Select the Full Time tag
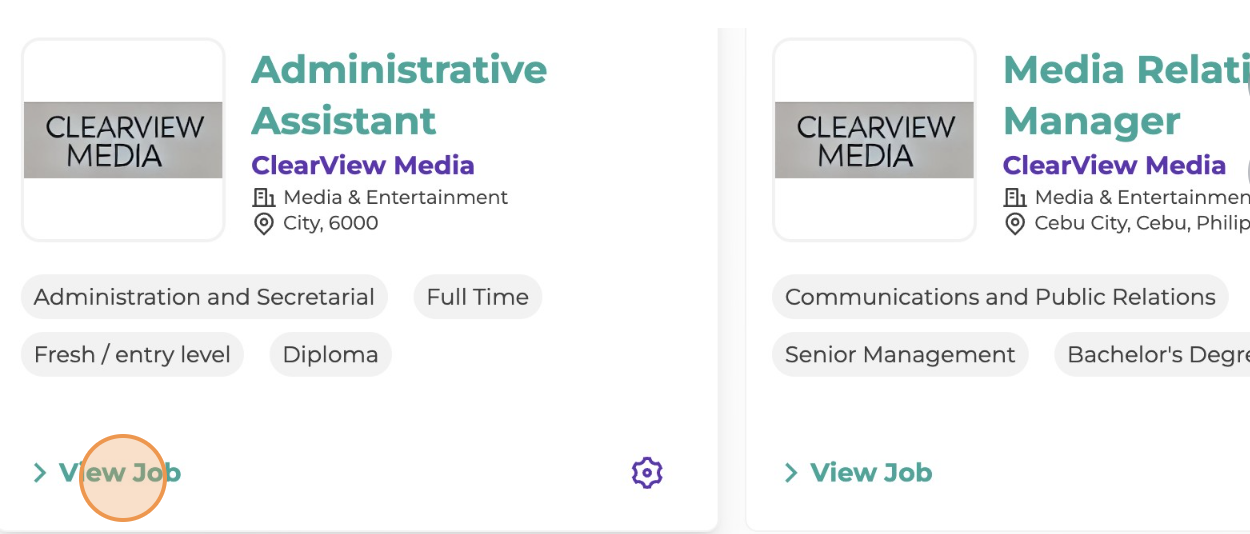Viewport: 1250px width, 534px height. [477, 297]
